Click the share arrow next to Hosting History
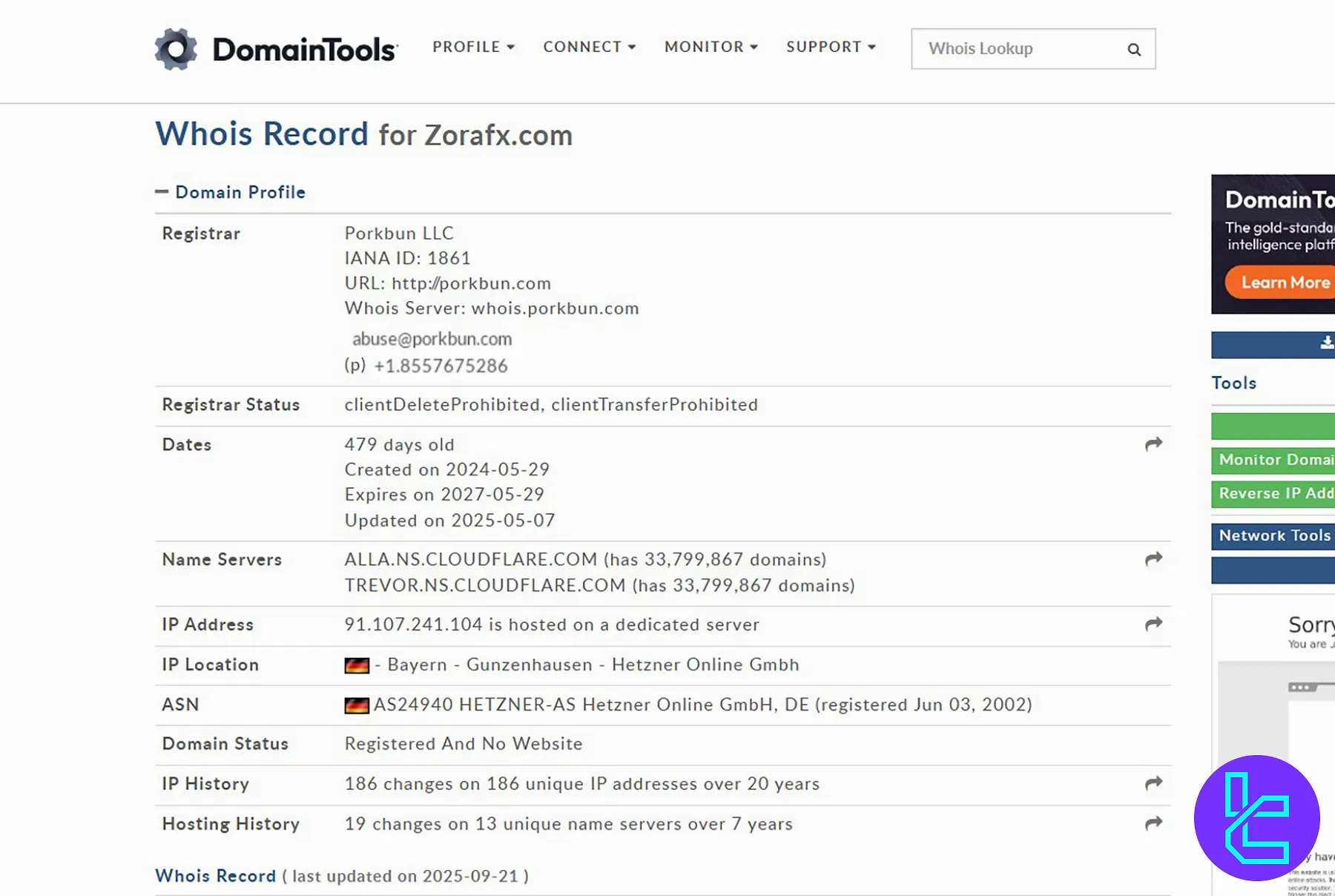This screenshot has height=896, width=1335. 1153,823
